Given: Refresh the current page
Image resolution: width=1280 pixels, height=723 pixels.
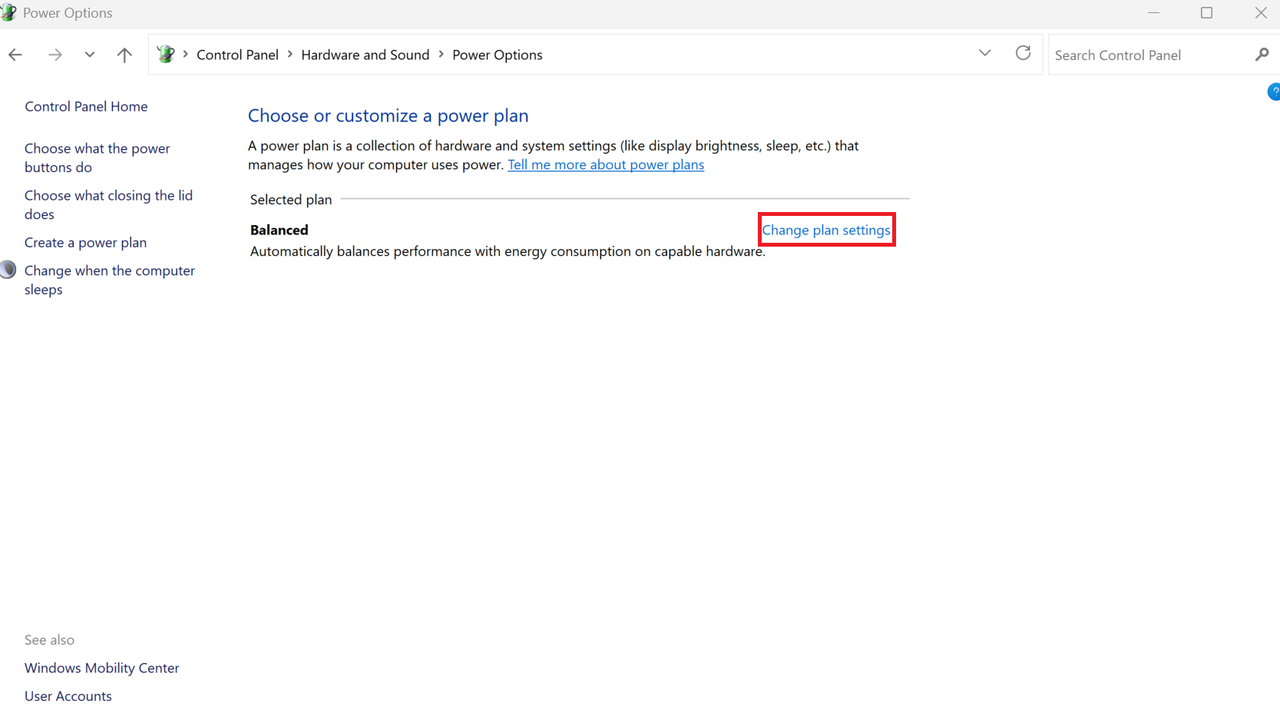Looking at the screenshot, I should (1023, 54).
